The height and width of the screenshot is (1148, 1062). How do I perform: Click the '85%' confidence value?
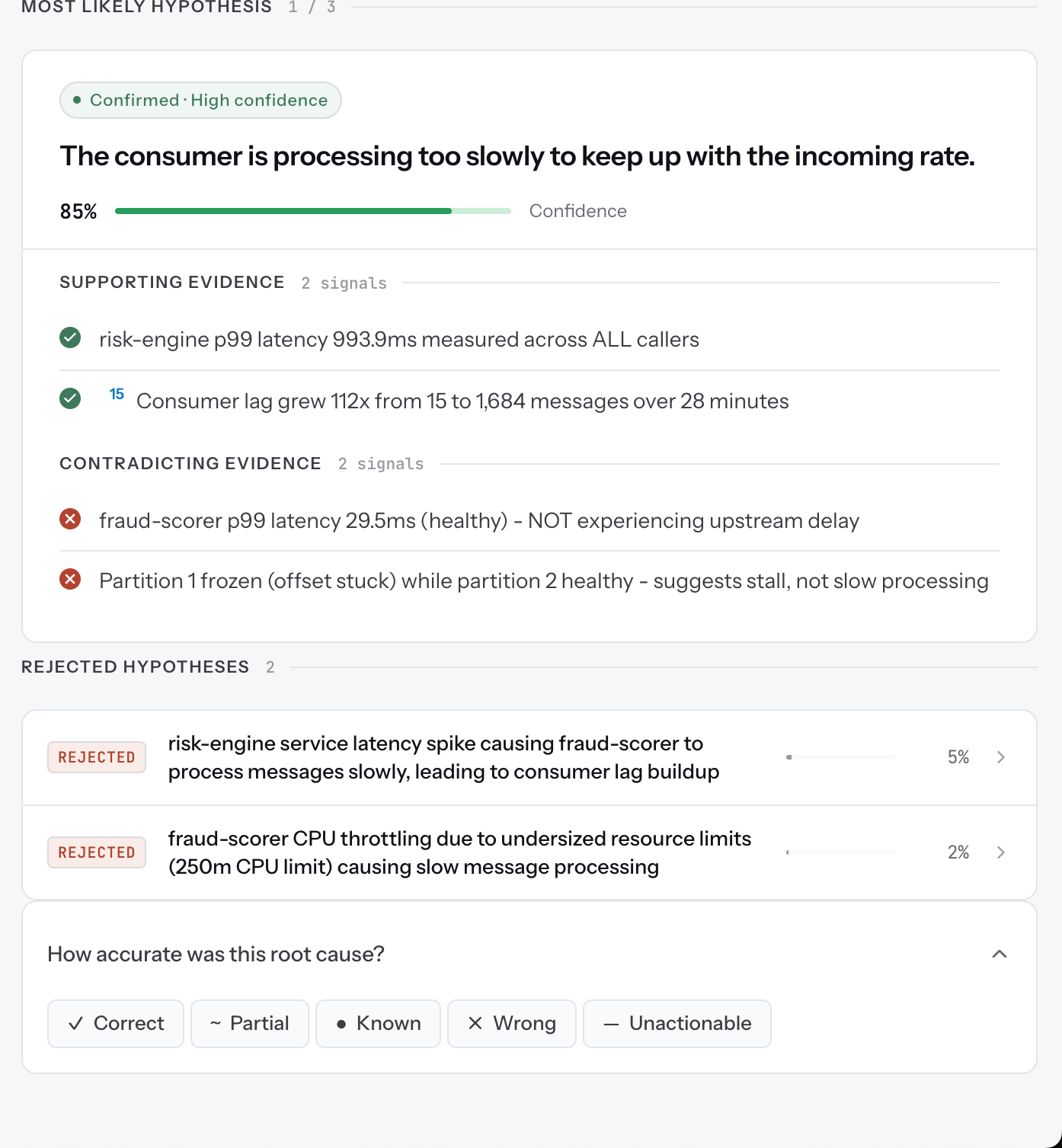[x=78, y=211]
